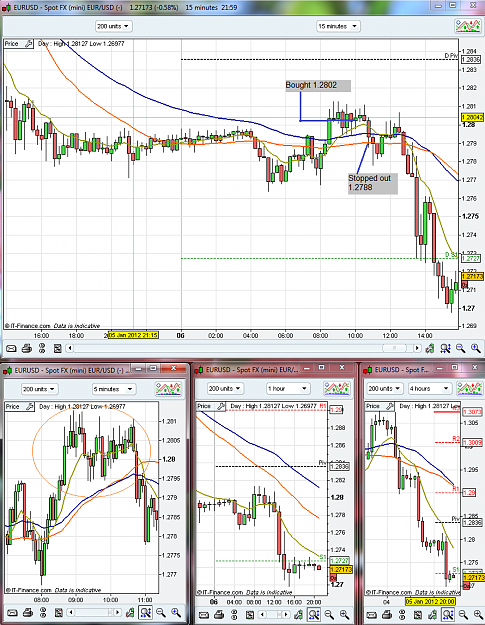
Task: Click the chain link icon in the 15-minute window toolbar
Action: [42, 349]
